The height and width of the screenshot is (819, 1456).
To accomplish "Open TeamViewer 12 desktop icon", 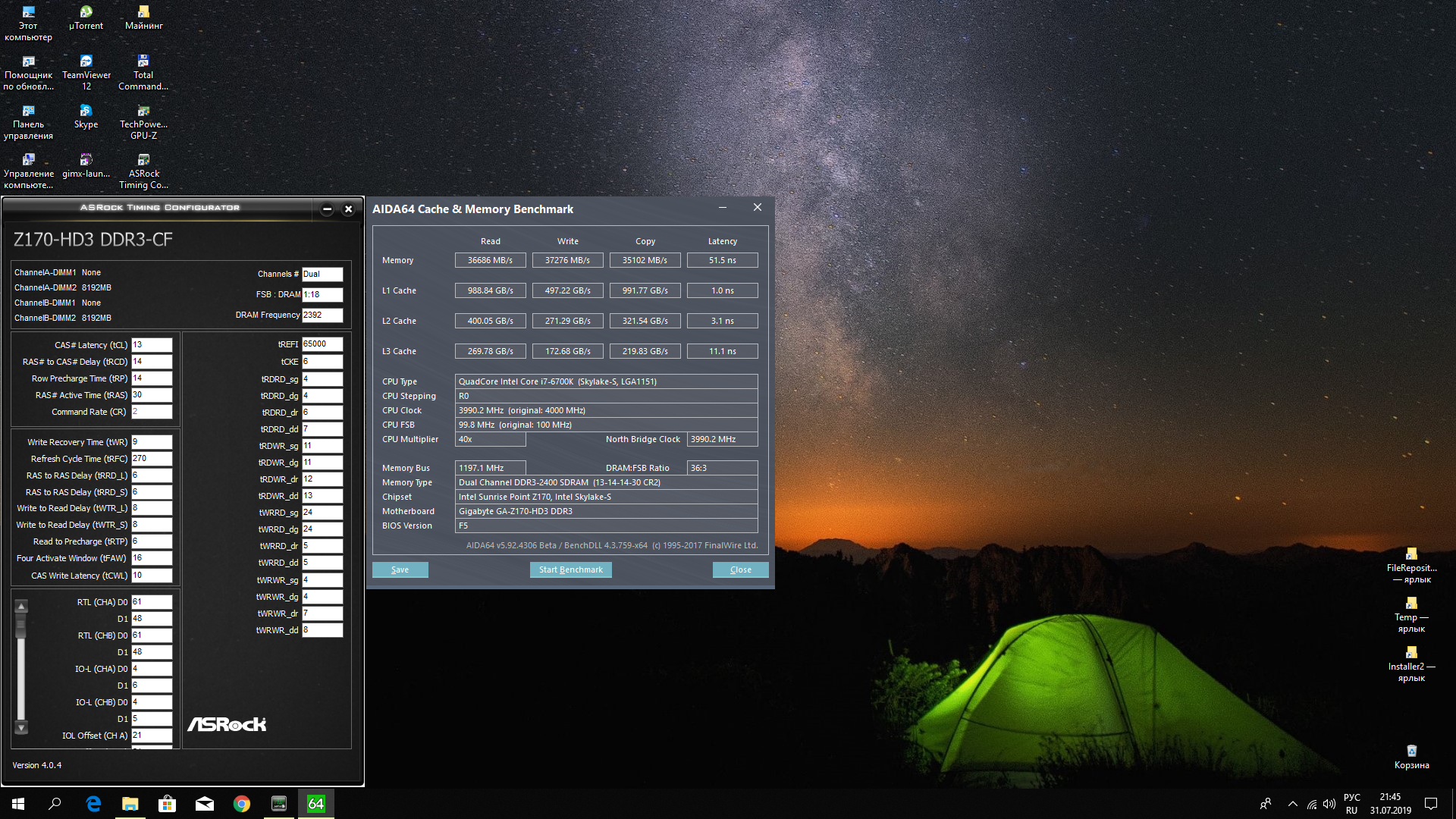I will (86, 67).
